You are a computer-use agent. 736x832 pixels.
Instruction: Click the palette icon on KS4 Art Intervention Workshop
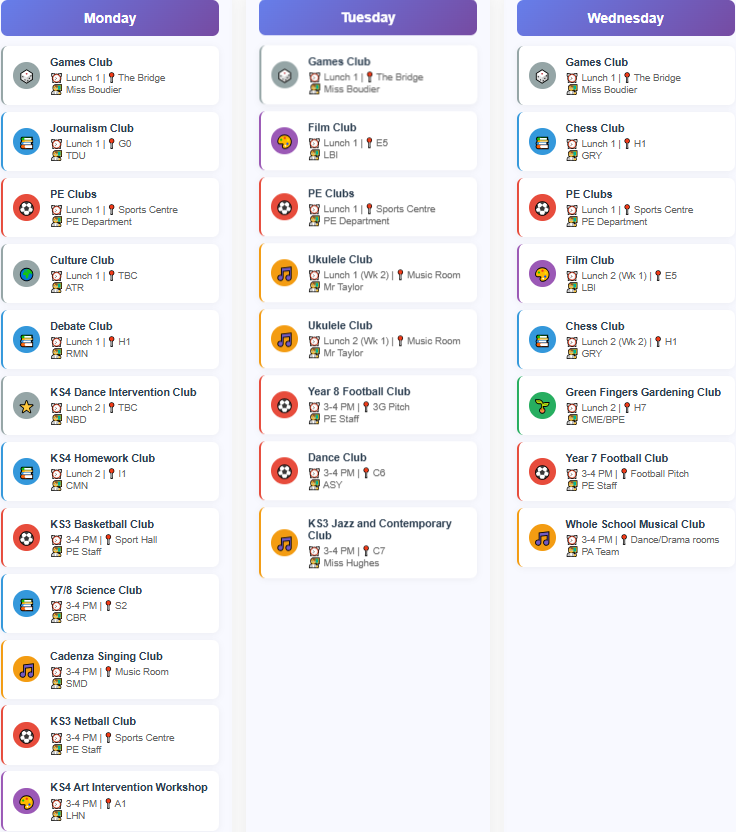coord(27,801)
